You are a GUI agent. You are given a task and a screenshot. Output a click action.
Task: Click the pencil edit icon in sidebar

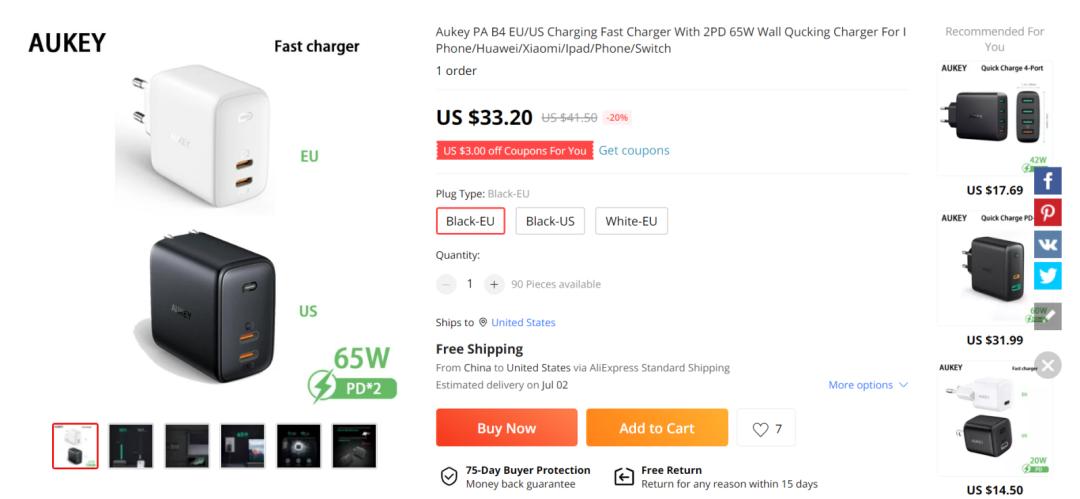click(1047, 316)
